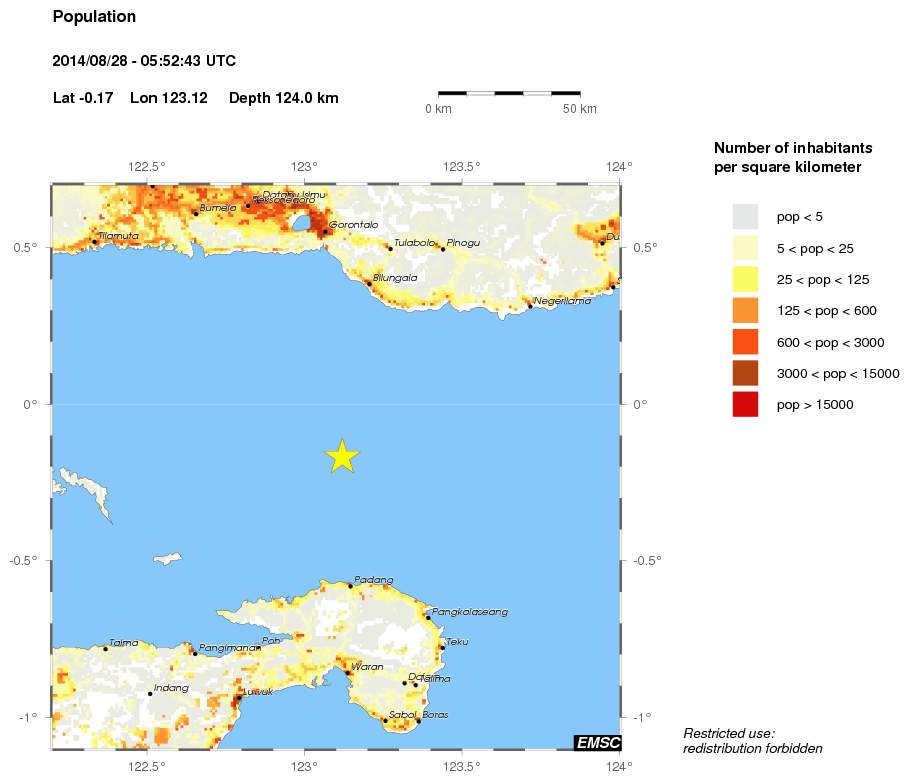Click the 'Pangkalaseang' city label
910x781 pixels.
pos(470,612)
